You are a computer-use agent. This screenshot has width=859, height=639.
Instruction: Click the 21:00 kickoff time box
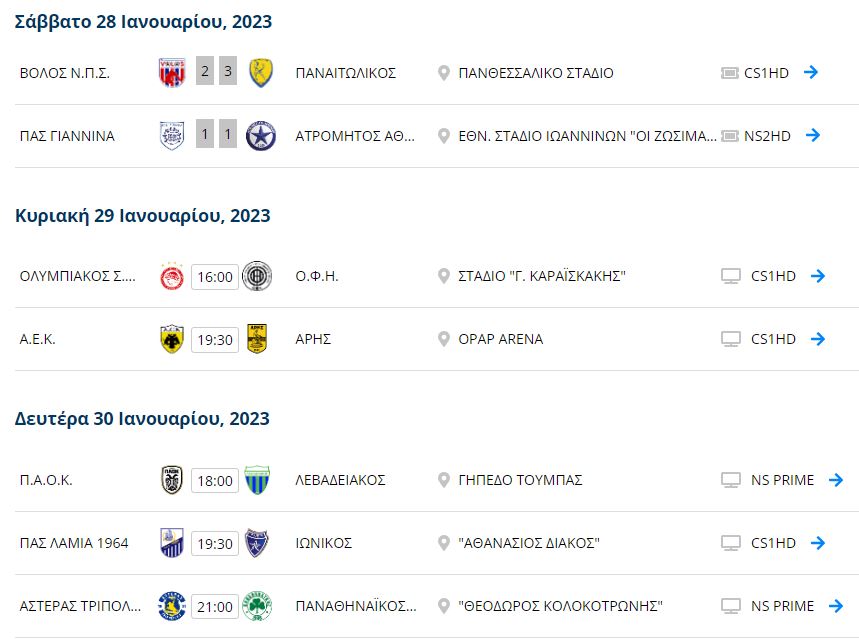click(x=213, y=606)
